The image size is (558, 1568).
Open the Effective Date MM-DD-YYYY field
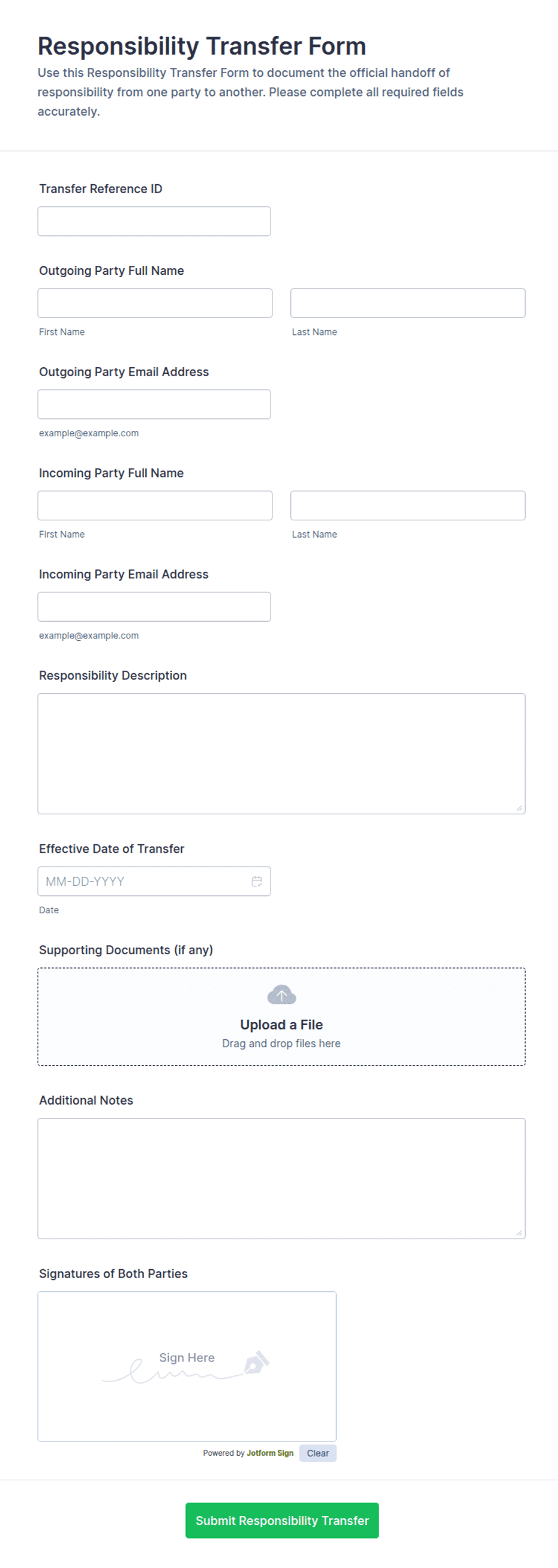[x=154, y=881]
